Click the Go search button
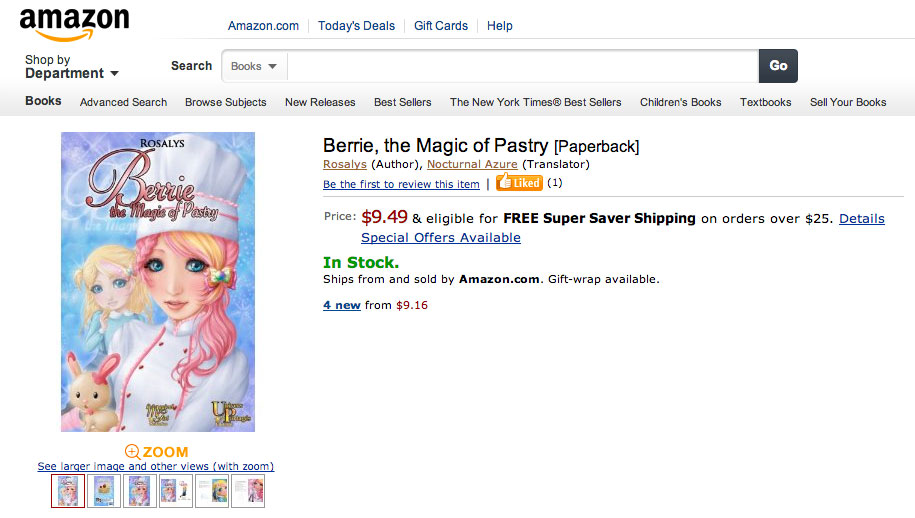Screen dimensions: 915x518 click(778, 66)
